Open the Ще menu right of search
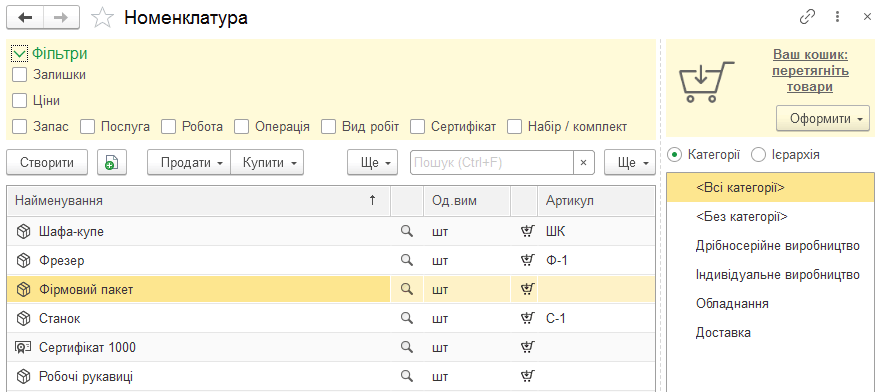The height and width of the screenshot is (392, 876). tap(630, 162)
